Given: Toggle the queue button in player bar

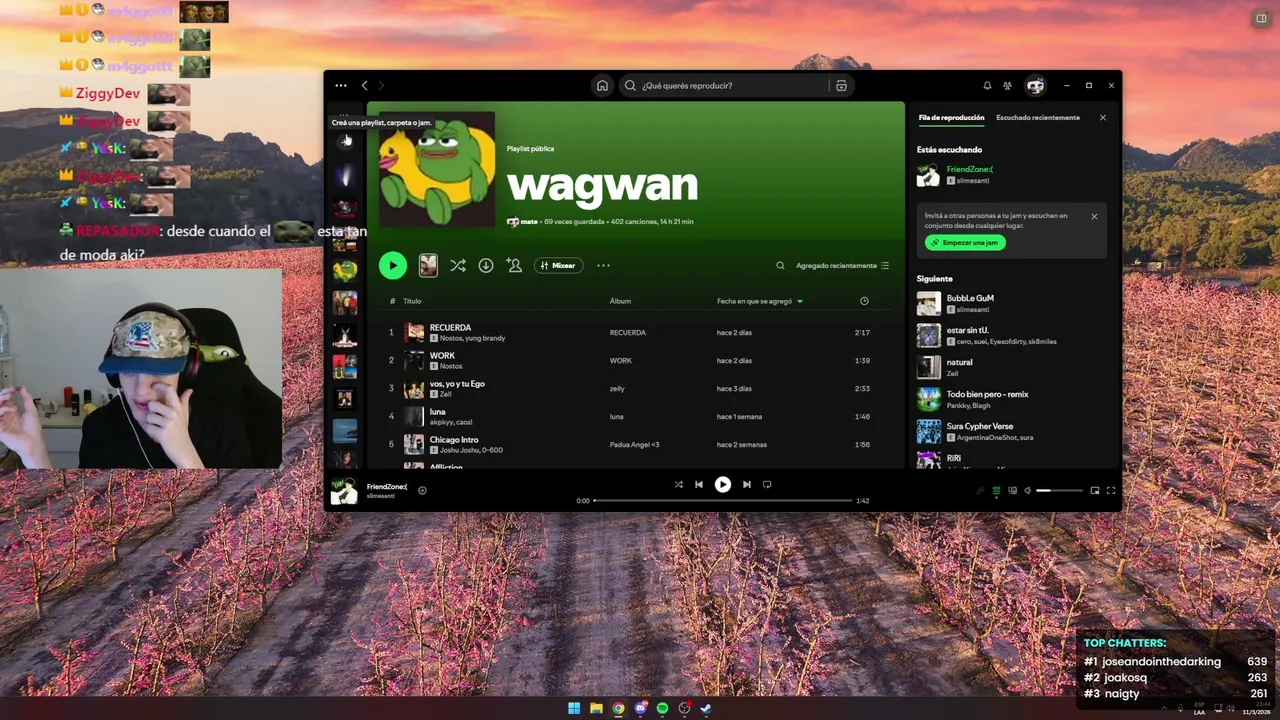Looking at the screenshot, I should (x=996, y=491).
